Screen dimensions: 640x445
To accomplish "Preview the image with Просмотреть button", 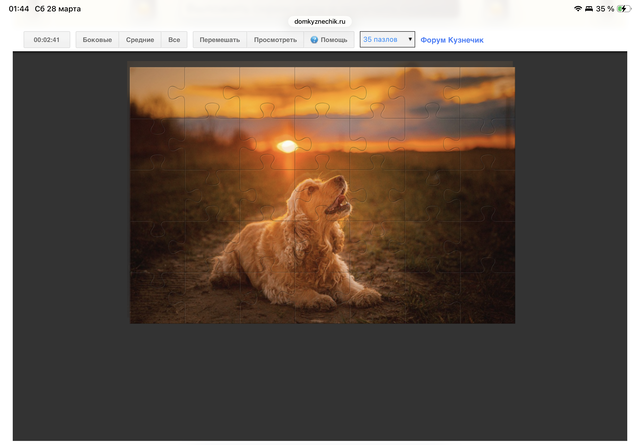I will [275, 40].
